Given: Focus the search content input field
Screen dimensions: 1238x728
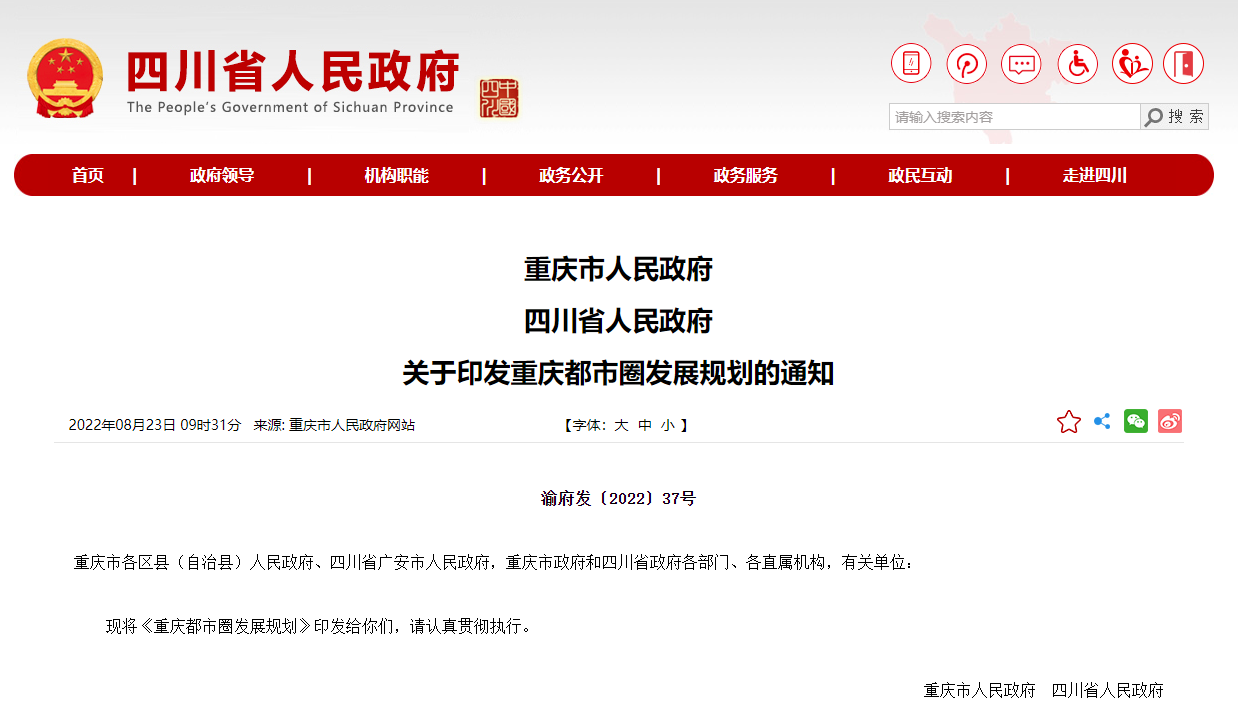Looking at the screenshot, I should tap(1013, 117).
